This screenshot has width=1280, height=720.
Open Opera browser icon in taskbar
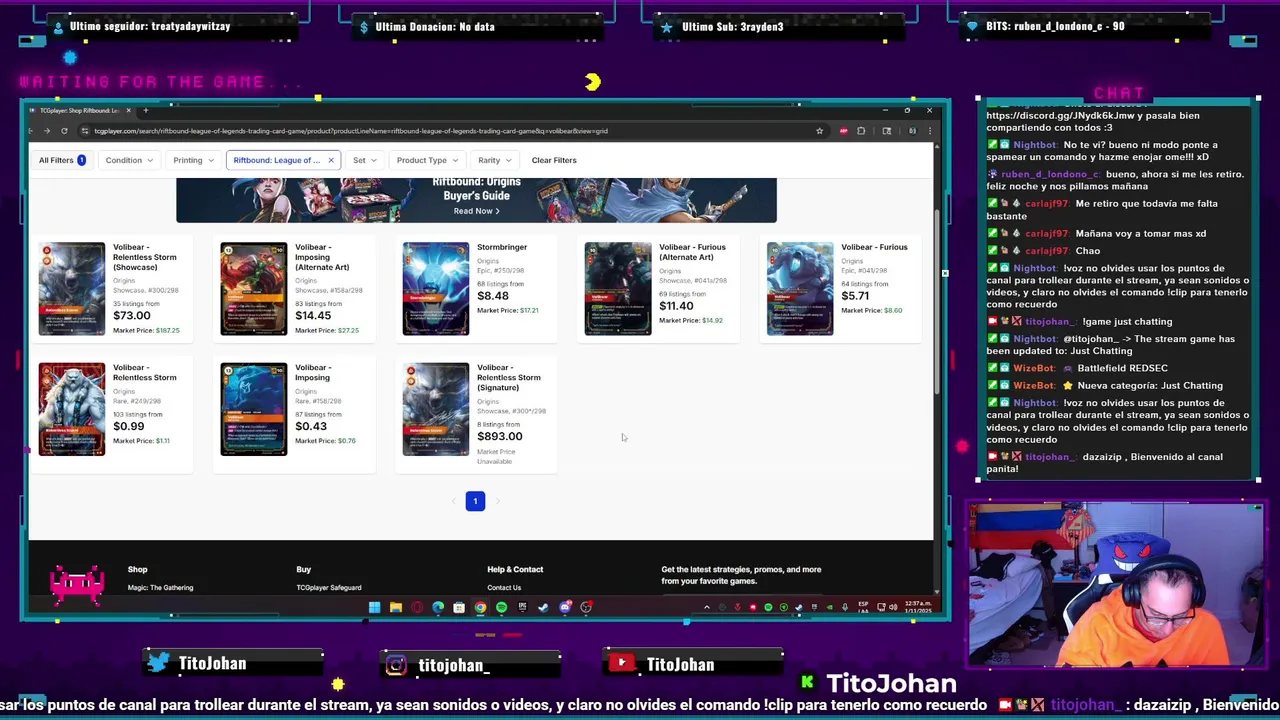[x=417, y=607]
